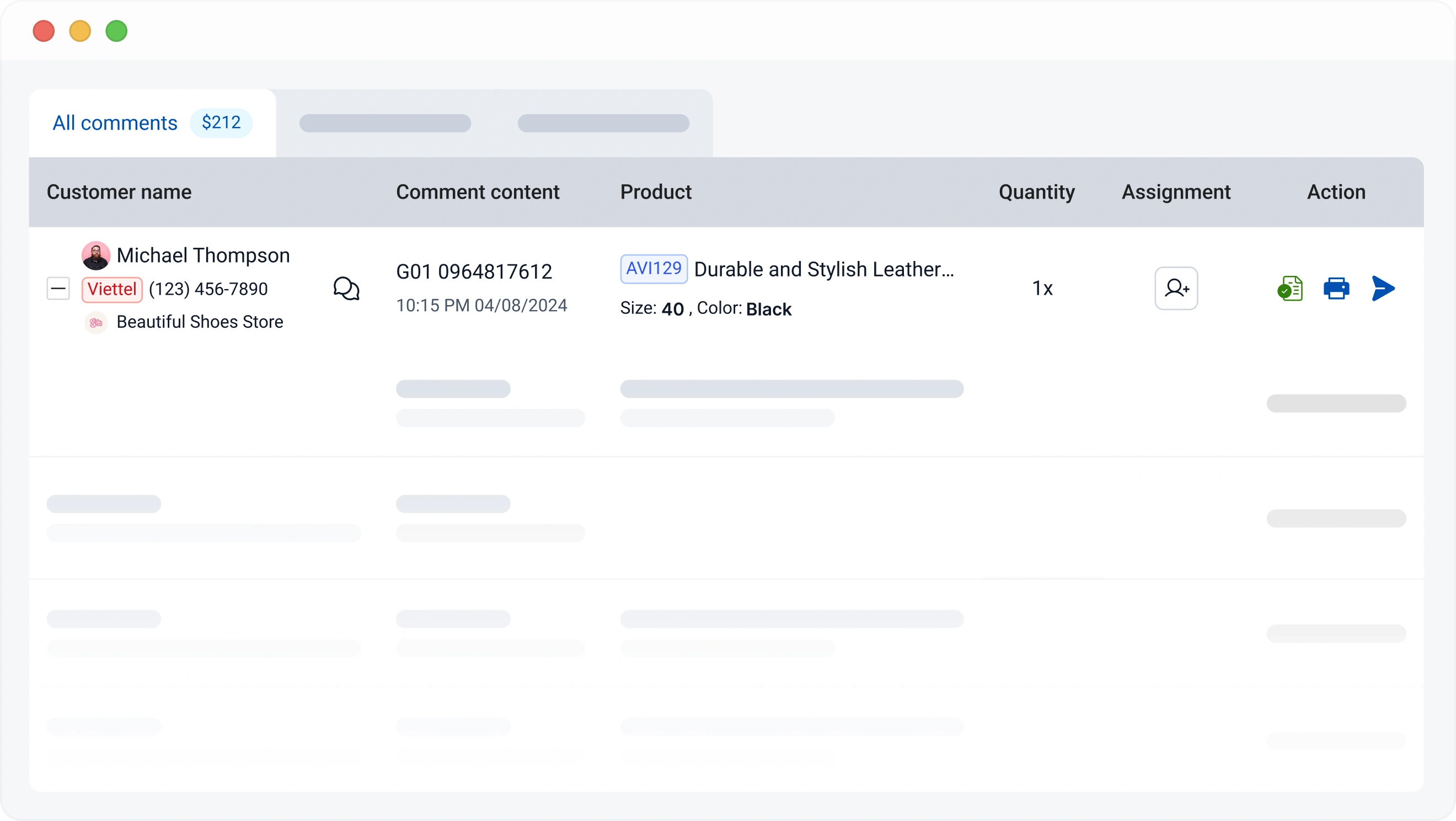
Task: Click the red Viettel carrier badge
Action: tap(112, 290)
